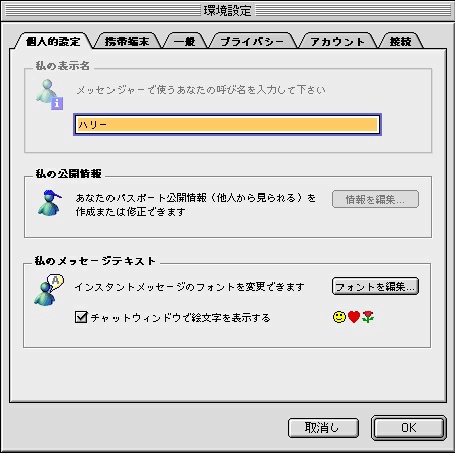Click the disabled 情報を編集... button
Image resolution: width=455 pixels, height=453 pixels.
coord(375,199)
